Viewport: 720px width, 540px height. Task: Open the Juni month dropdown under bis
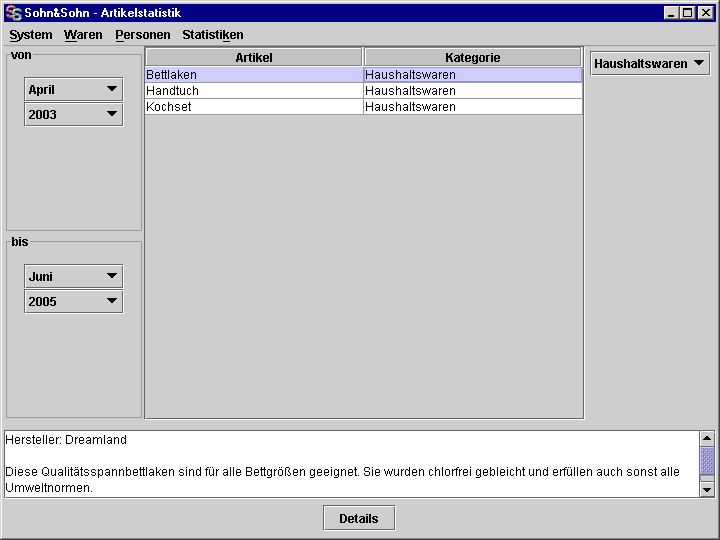(x=73, y=276)
